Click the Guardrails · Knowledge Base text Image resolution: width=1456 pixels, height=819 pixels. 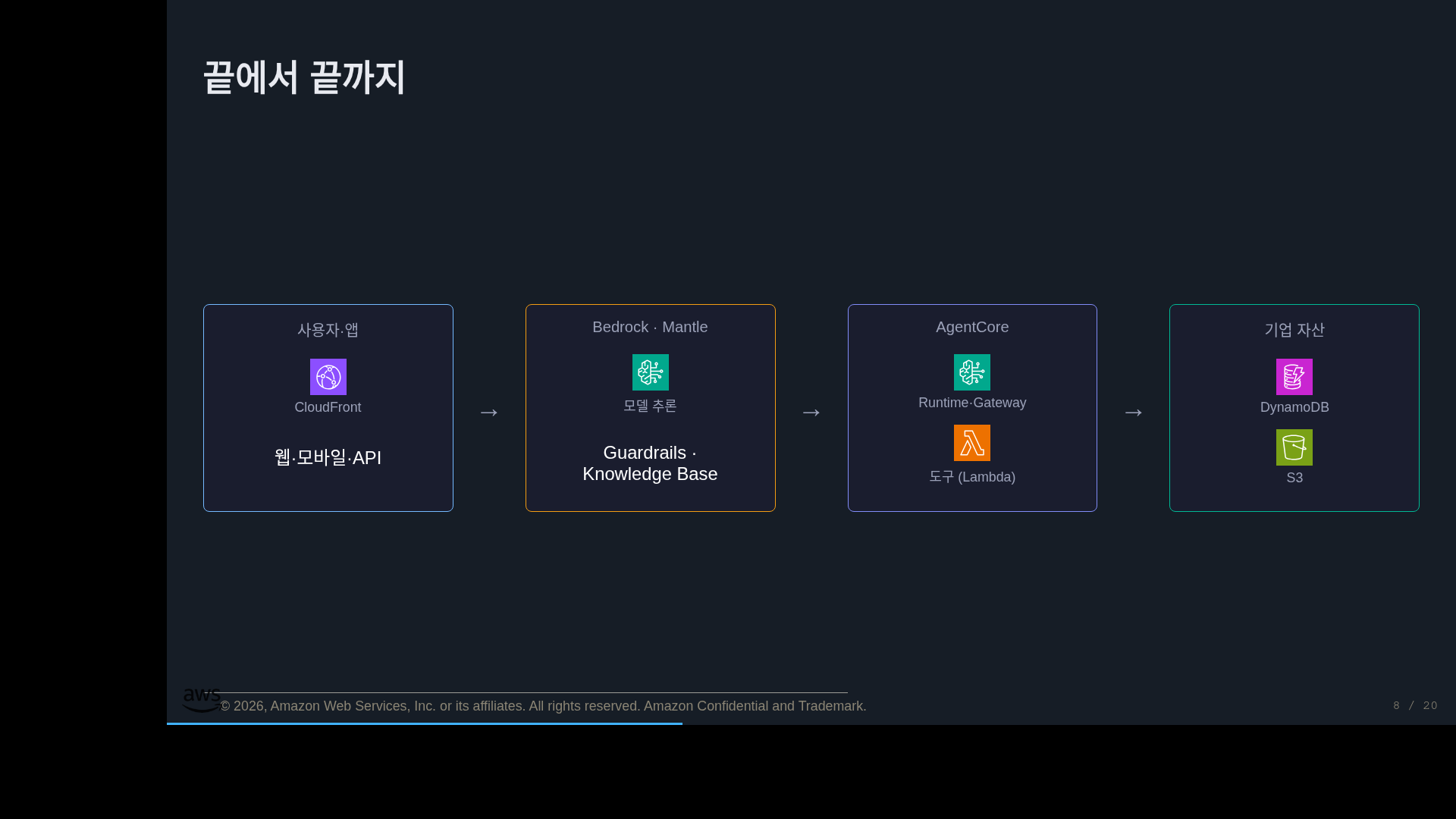coord(650,463)
